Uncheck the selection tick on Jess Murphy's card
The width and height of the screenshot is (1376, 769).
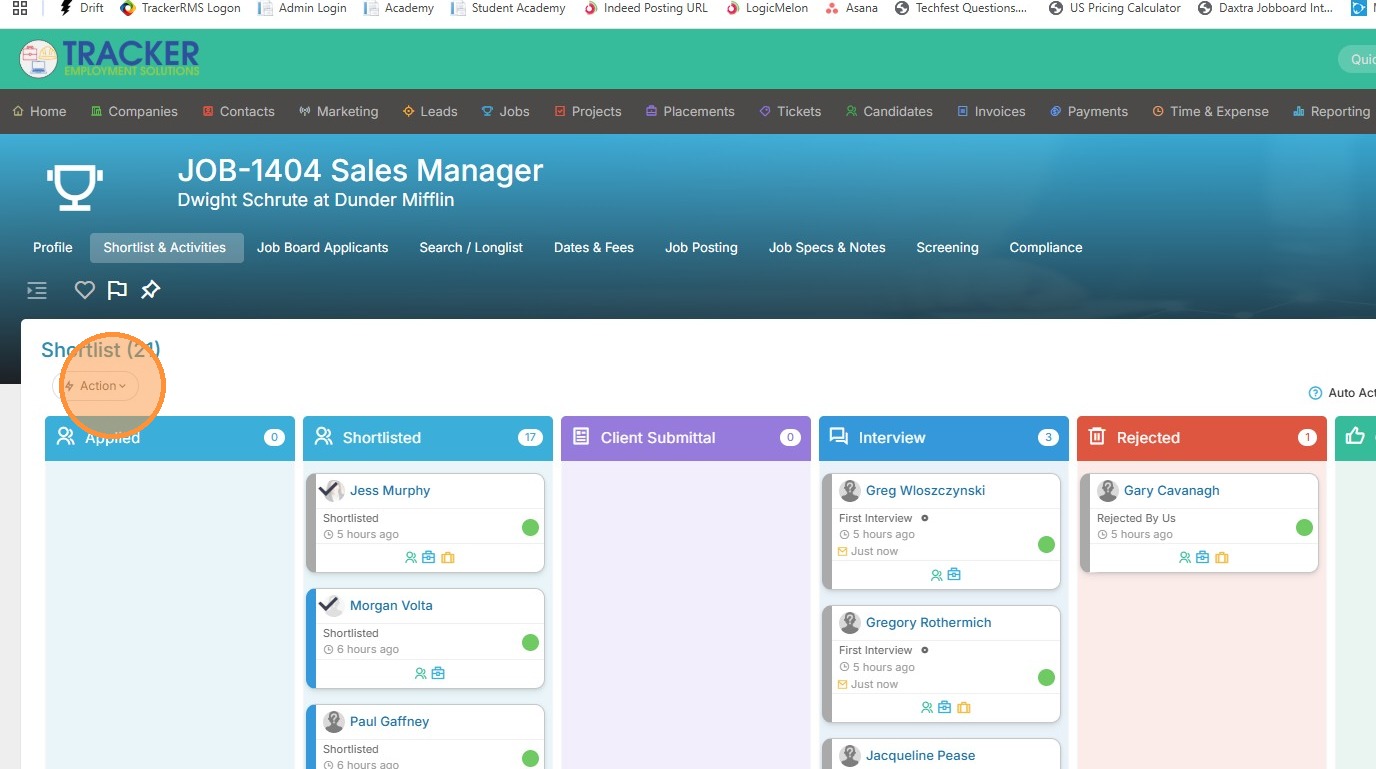pyautogui.click(x=331, y=490)
